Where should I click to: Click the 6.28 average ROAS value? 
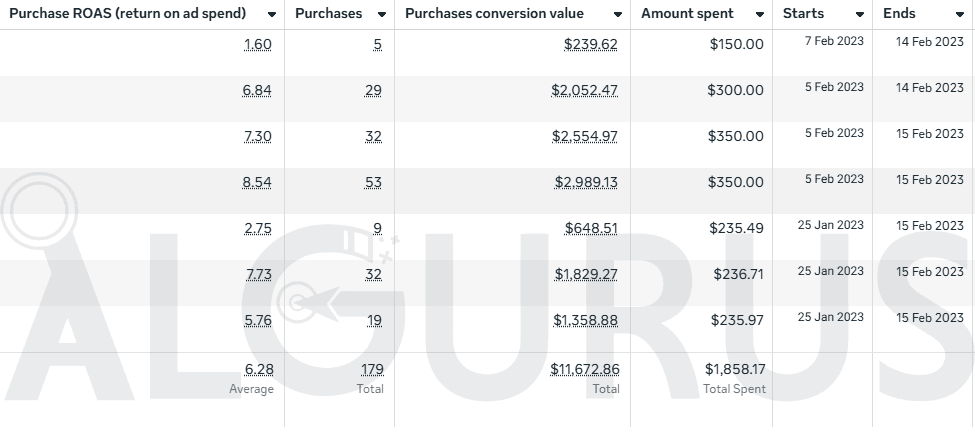pyautogui.click(x=258, y=369)
